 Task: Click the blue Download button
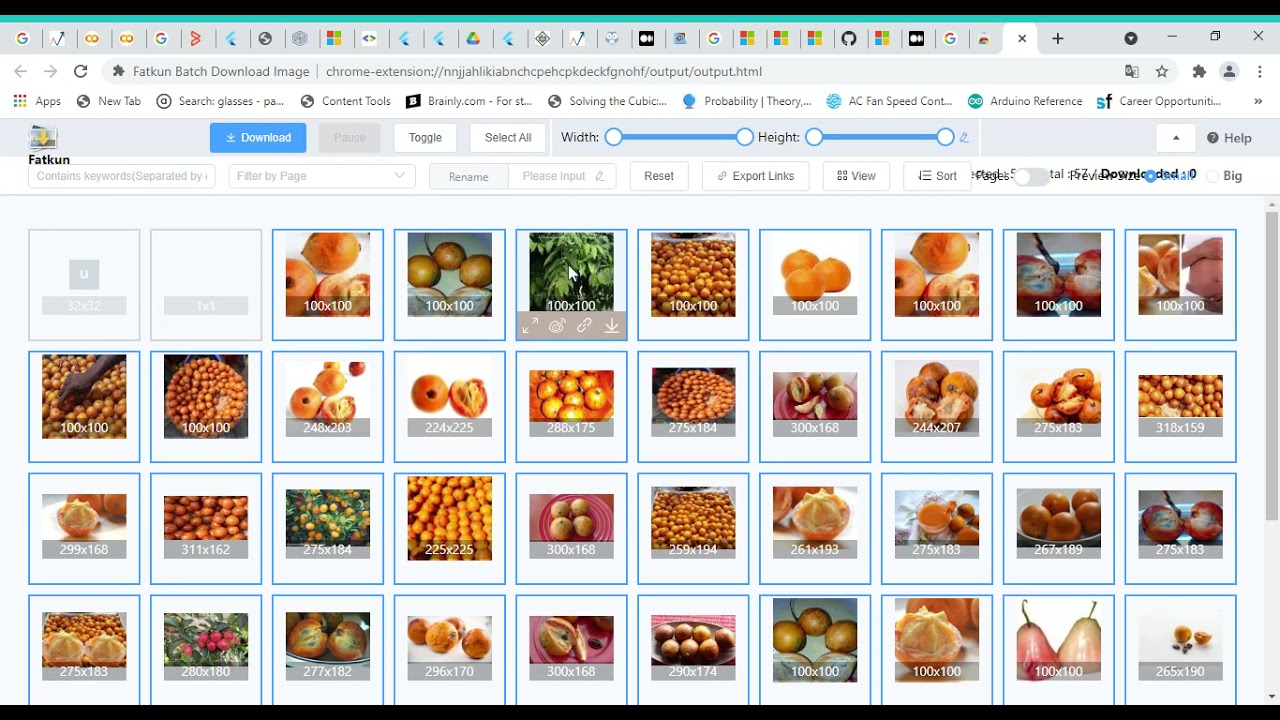(x=258, y=138)
